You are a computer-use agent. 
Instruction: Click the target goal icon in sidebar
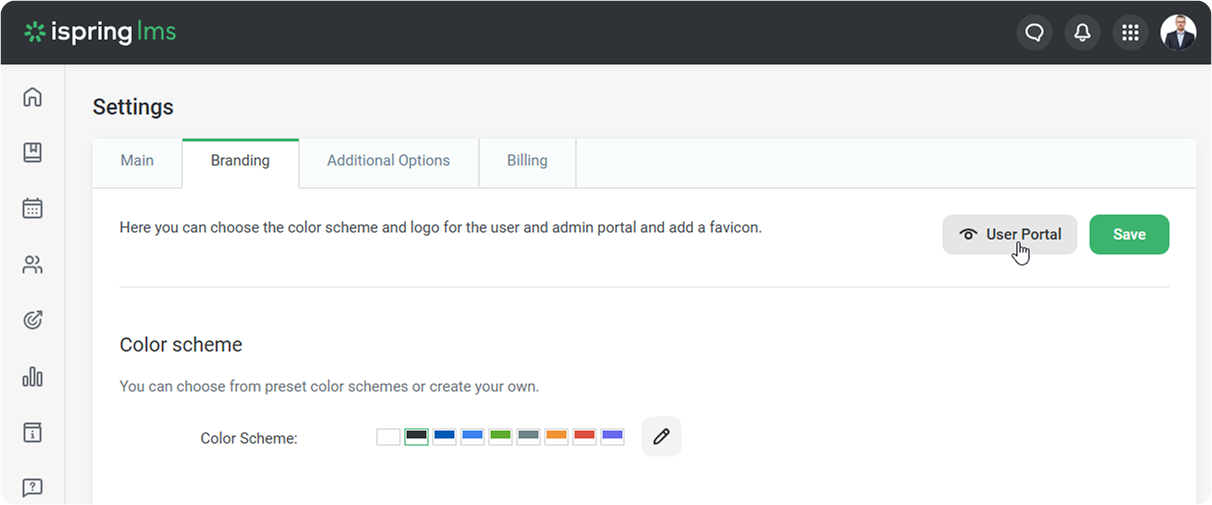pos(32,320)
